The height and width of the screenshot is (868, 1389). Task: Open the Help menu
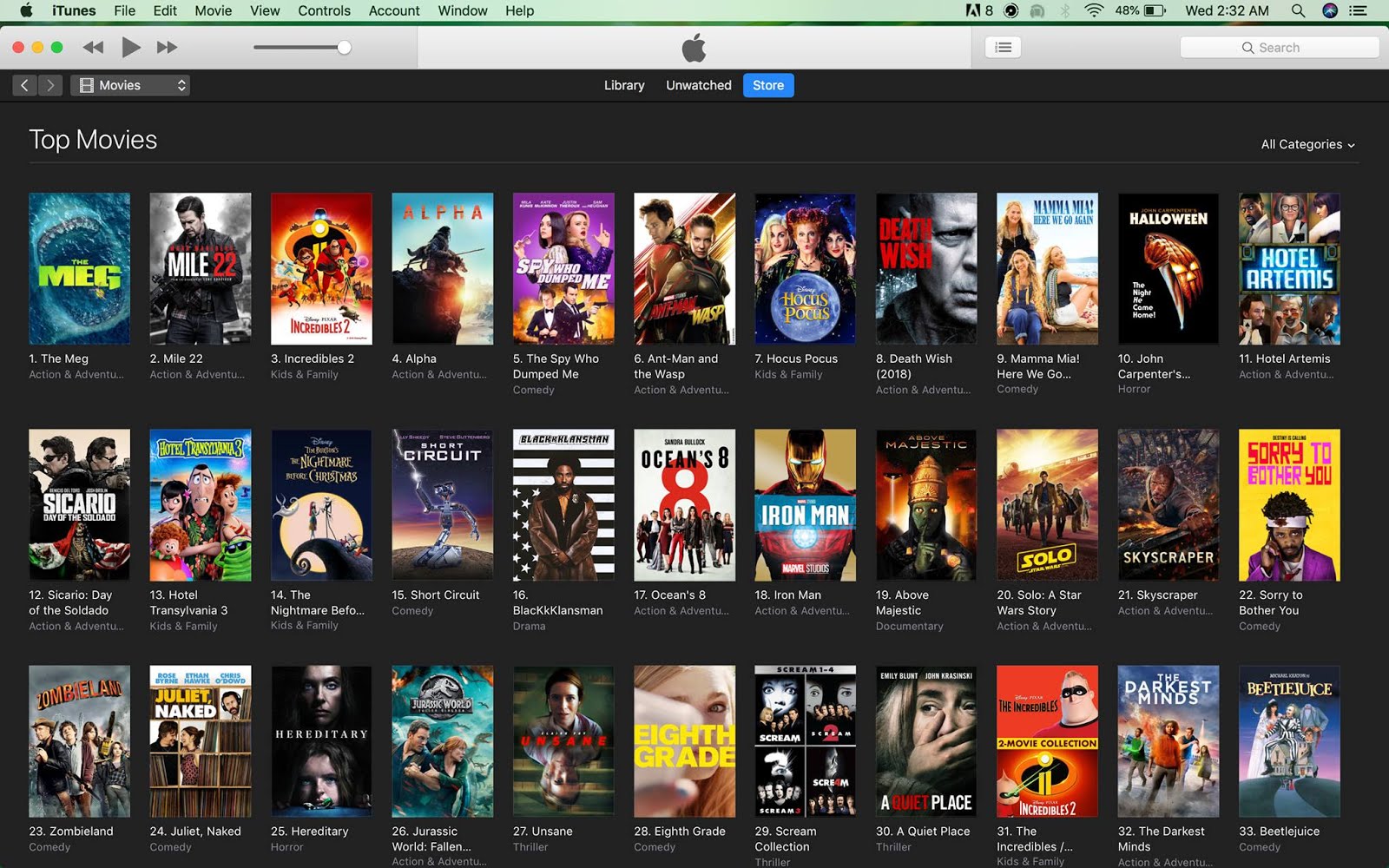tap(519, 10)
